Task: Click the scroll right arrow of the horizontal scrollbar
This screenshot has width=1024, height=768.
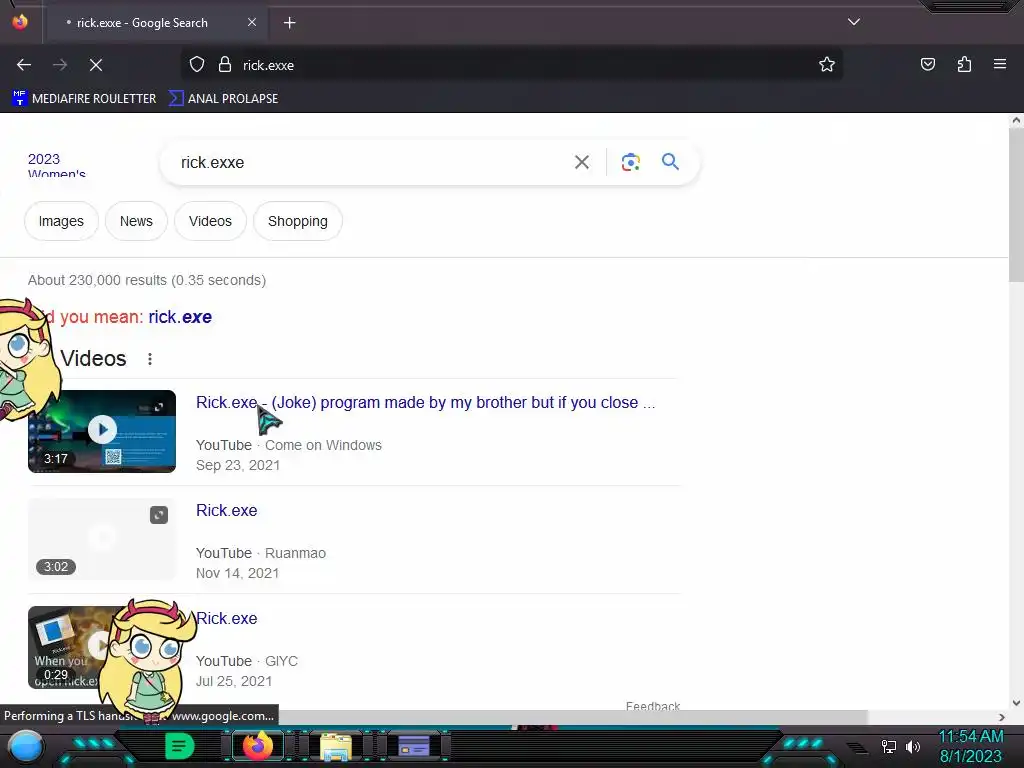Action: pyautogui.click(x=1002, y=717)
